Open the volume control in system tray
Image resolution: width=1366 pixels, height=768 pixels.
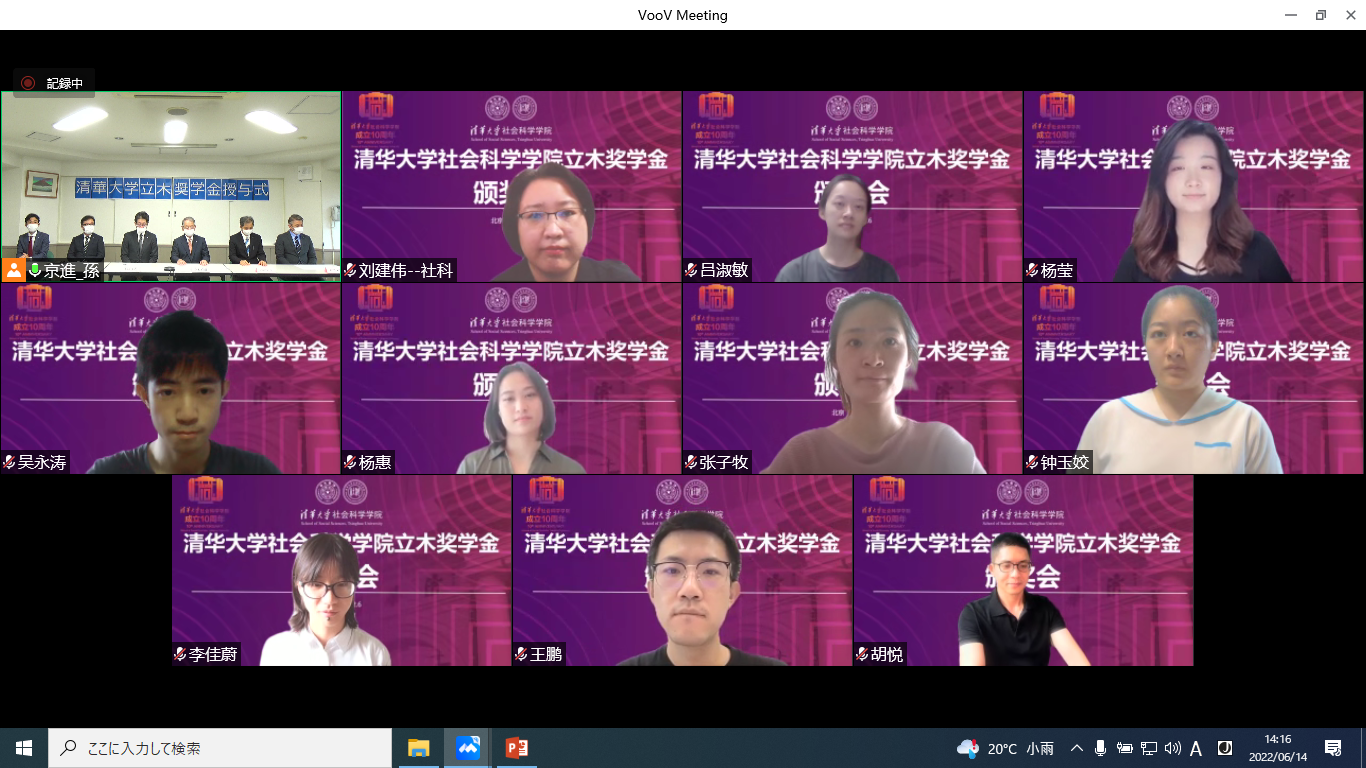(x=1173, y=748)
